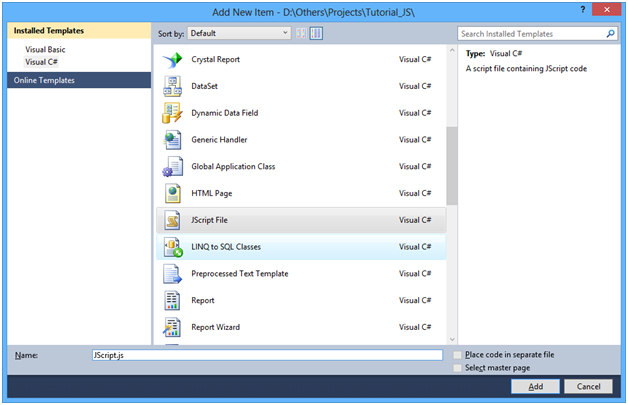
Task: Select the HTML Page icon
Action: (x=173, y=193)
